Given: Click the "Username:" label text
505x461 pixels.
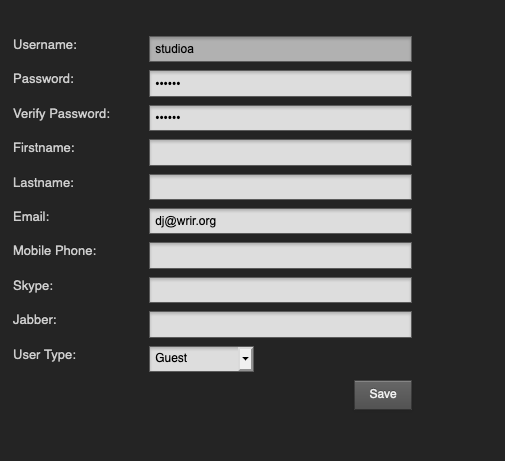Looking at the screenshot, I should coord(45,45).
